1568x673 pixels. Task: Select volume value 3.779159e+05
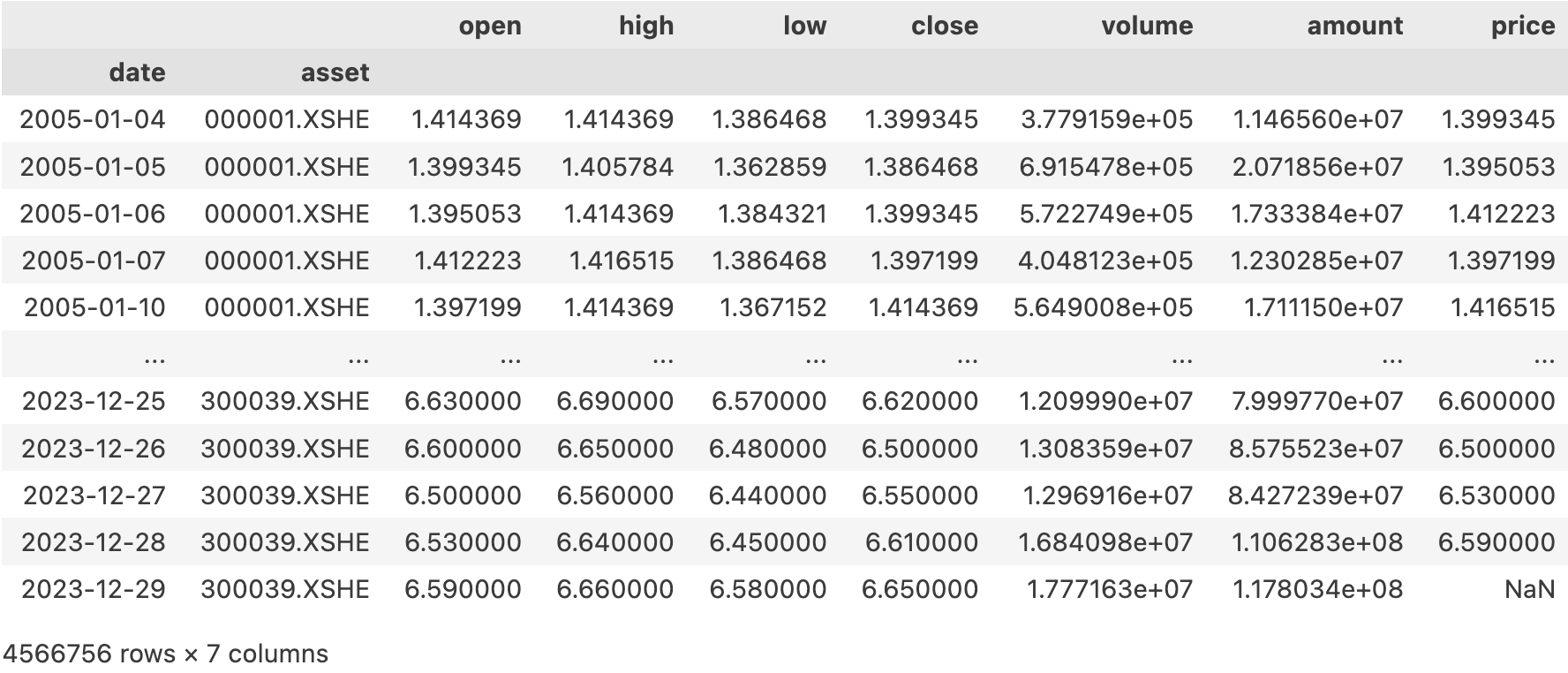click(1106, 119)
